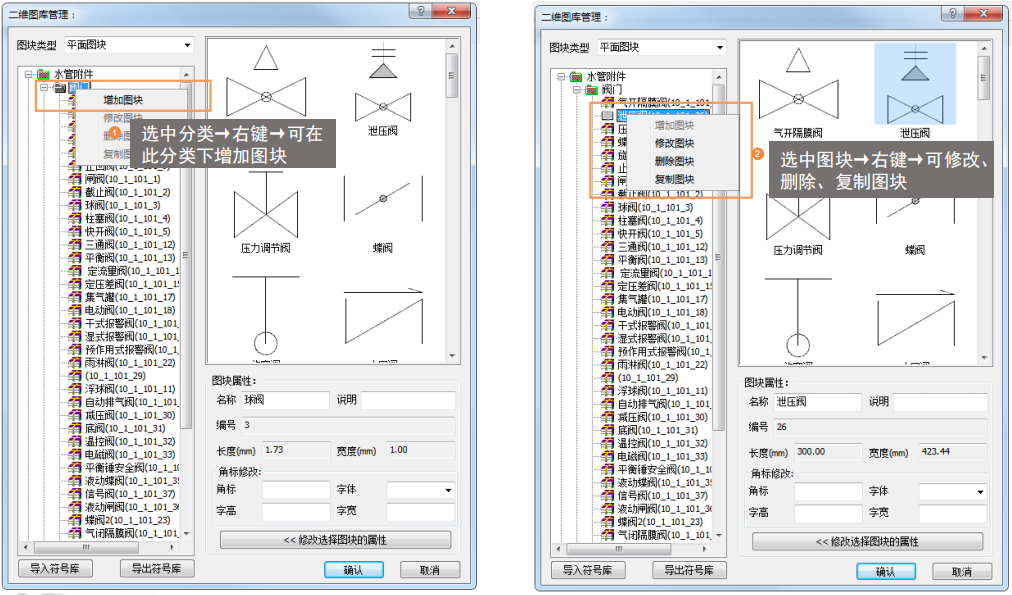
Task: Click block icon beside 柱塞阀(10_1_101_4) right window
Action: pyautogui.click(x=607, y=220)
